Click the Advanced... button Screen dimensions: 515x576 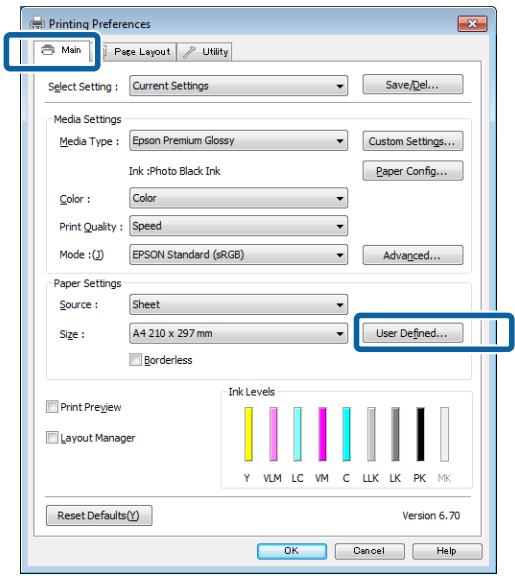413,255
